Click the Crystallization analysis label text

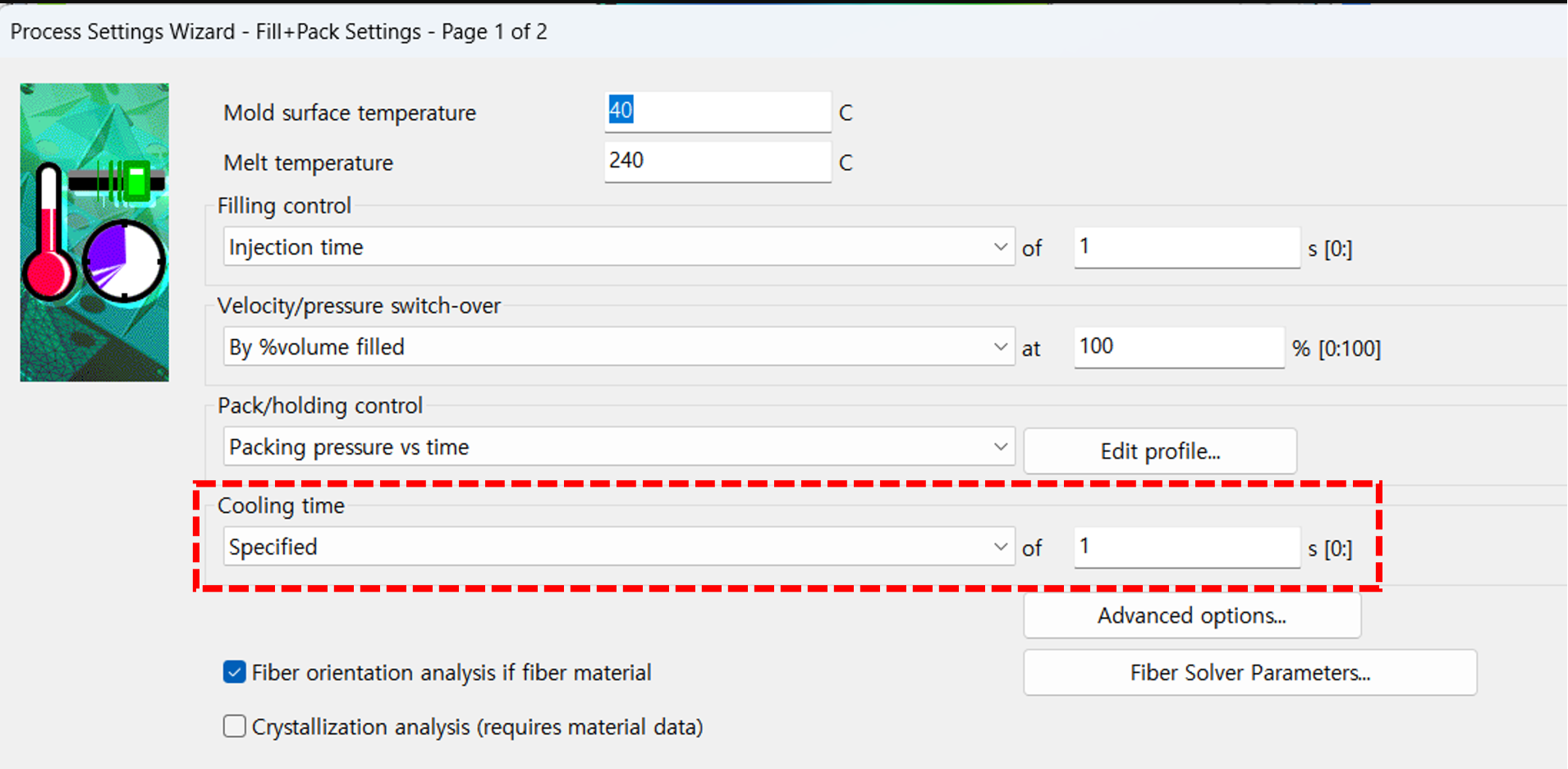click(x=478, y=727)
